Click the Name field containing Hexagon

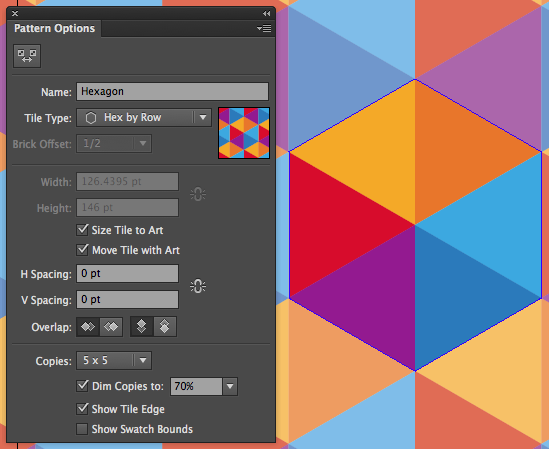point(173,91)
